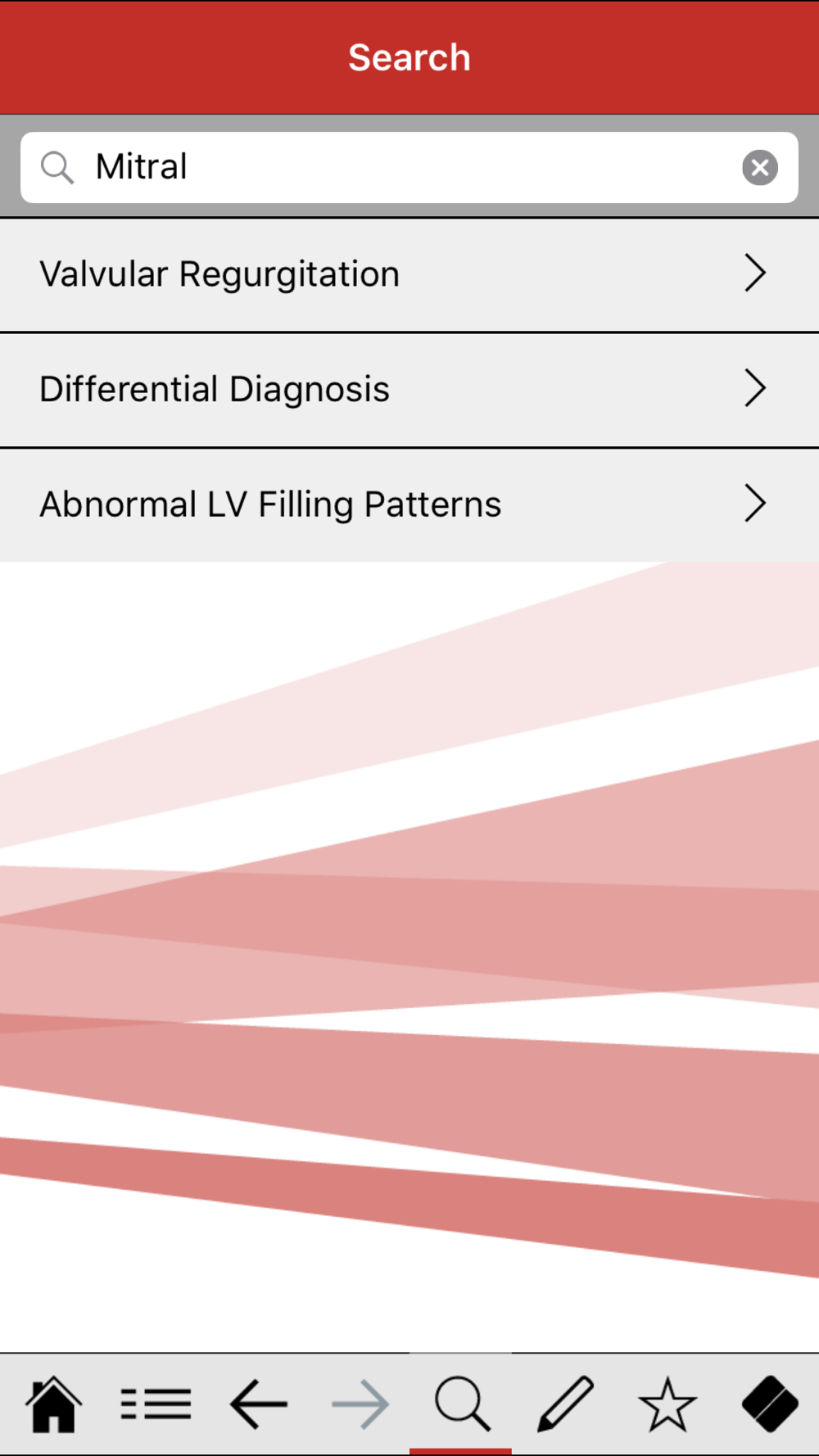The width and height of the screenshot is (819, 1456).
Task: Tap the black diamond-shaped icon in toolbar
Action: [770, 1404]
